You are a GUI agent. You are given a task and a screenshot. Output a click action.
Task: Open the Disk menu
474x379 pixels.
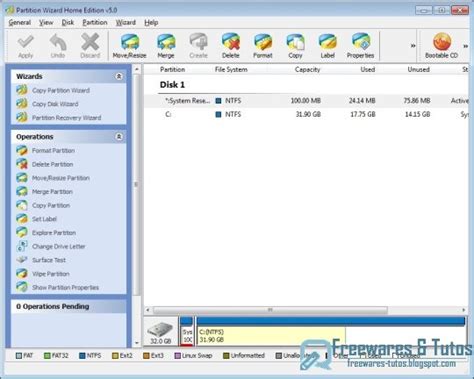tap(68, 23)
